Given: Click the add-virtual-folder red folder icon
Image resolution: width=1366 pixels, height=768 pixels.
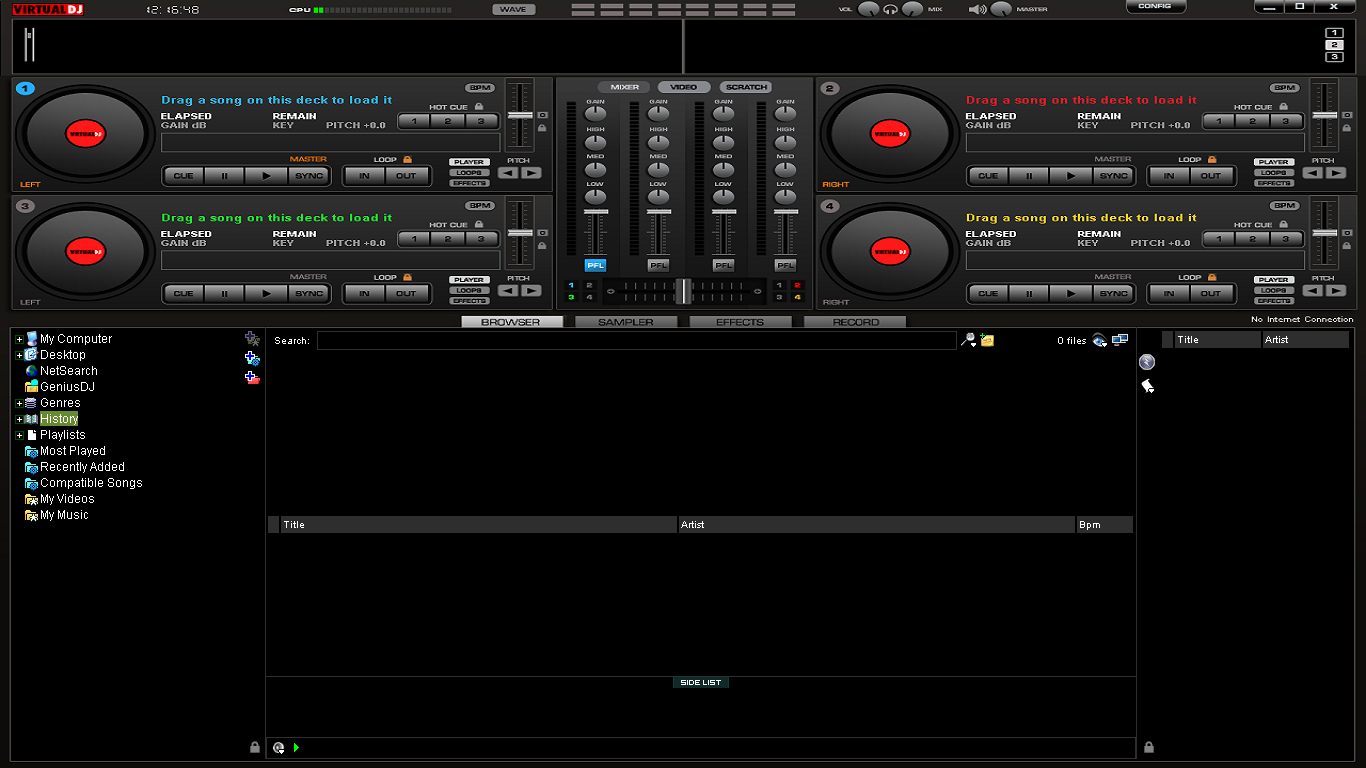Looking at the screenshot, I should click(x=252, y=376).
